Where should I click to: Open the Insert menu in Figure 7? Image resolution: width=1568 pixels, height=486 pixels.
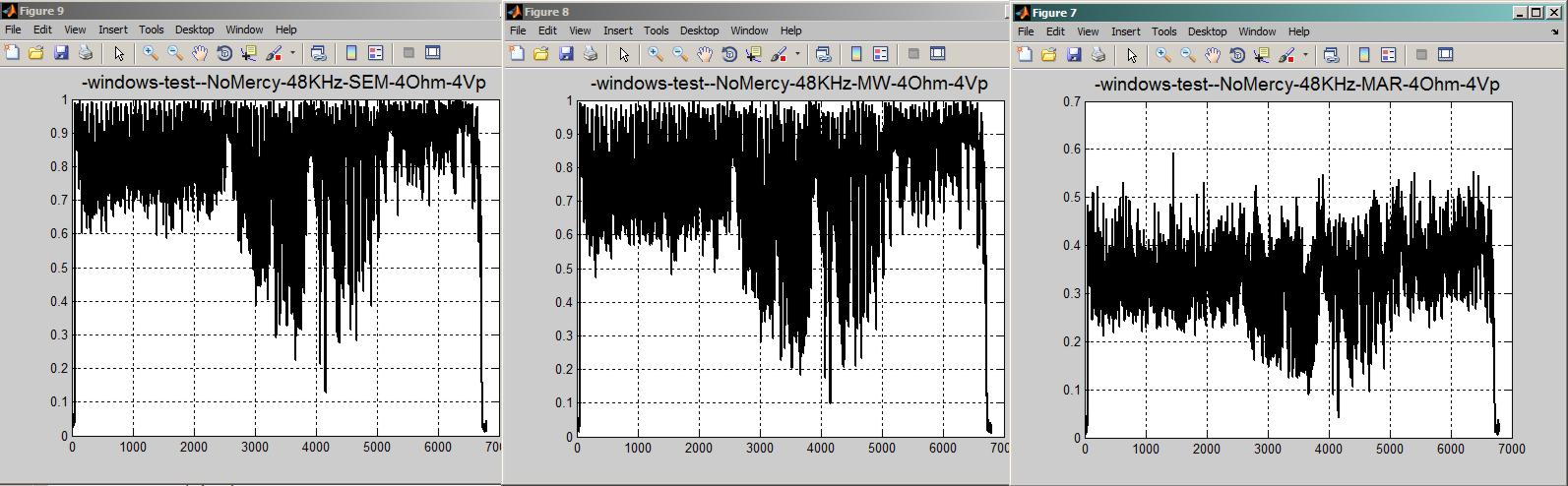point(1125,31)
